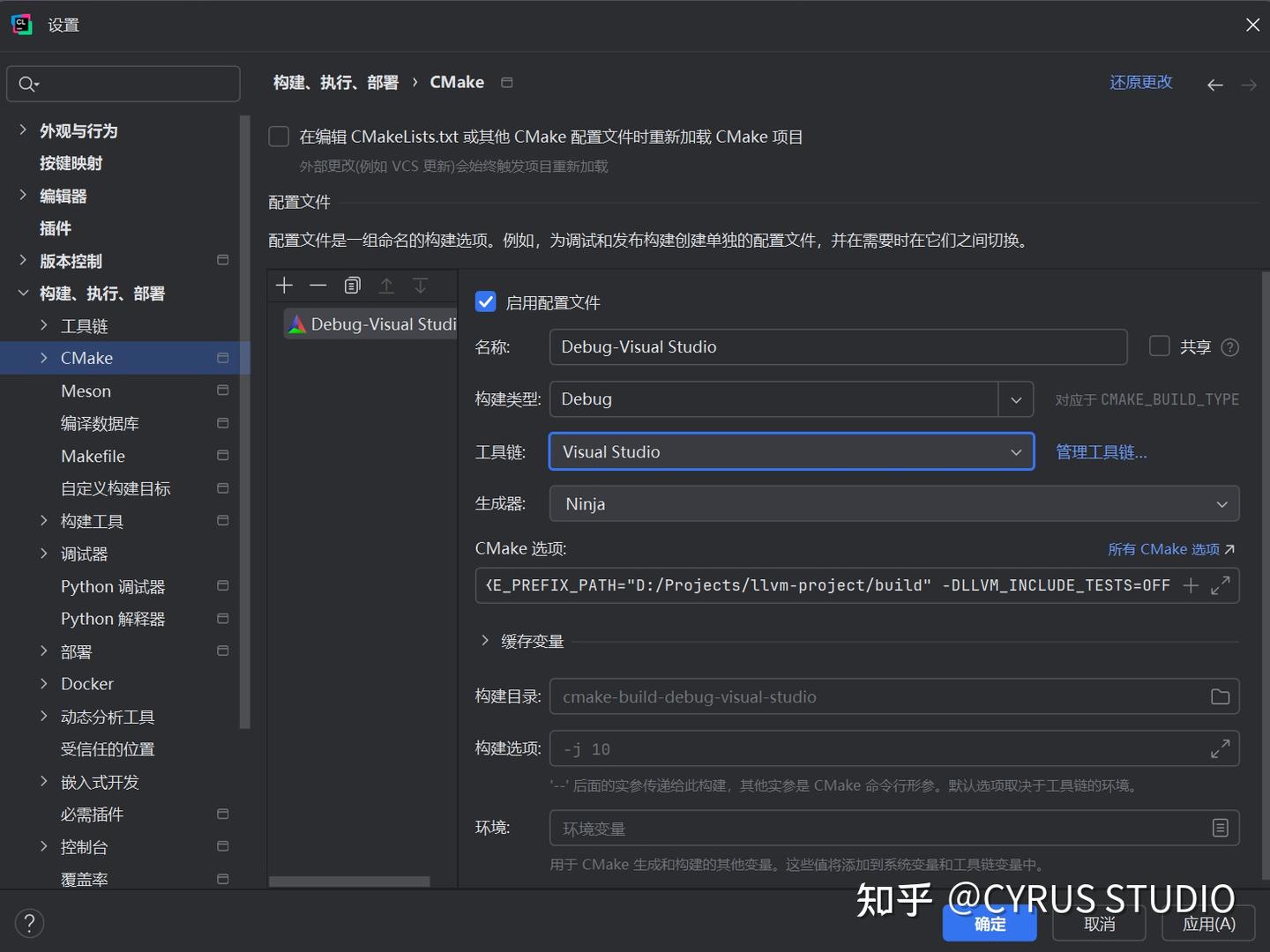Select Meson in the settings sidebar
The image size is (1270, 952).
(x=86, y=390)
